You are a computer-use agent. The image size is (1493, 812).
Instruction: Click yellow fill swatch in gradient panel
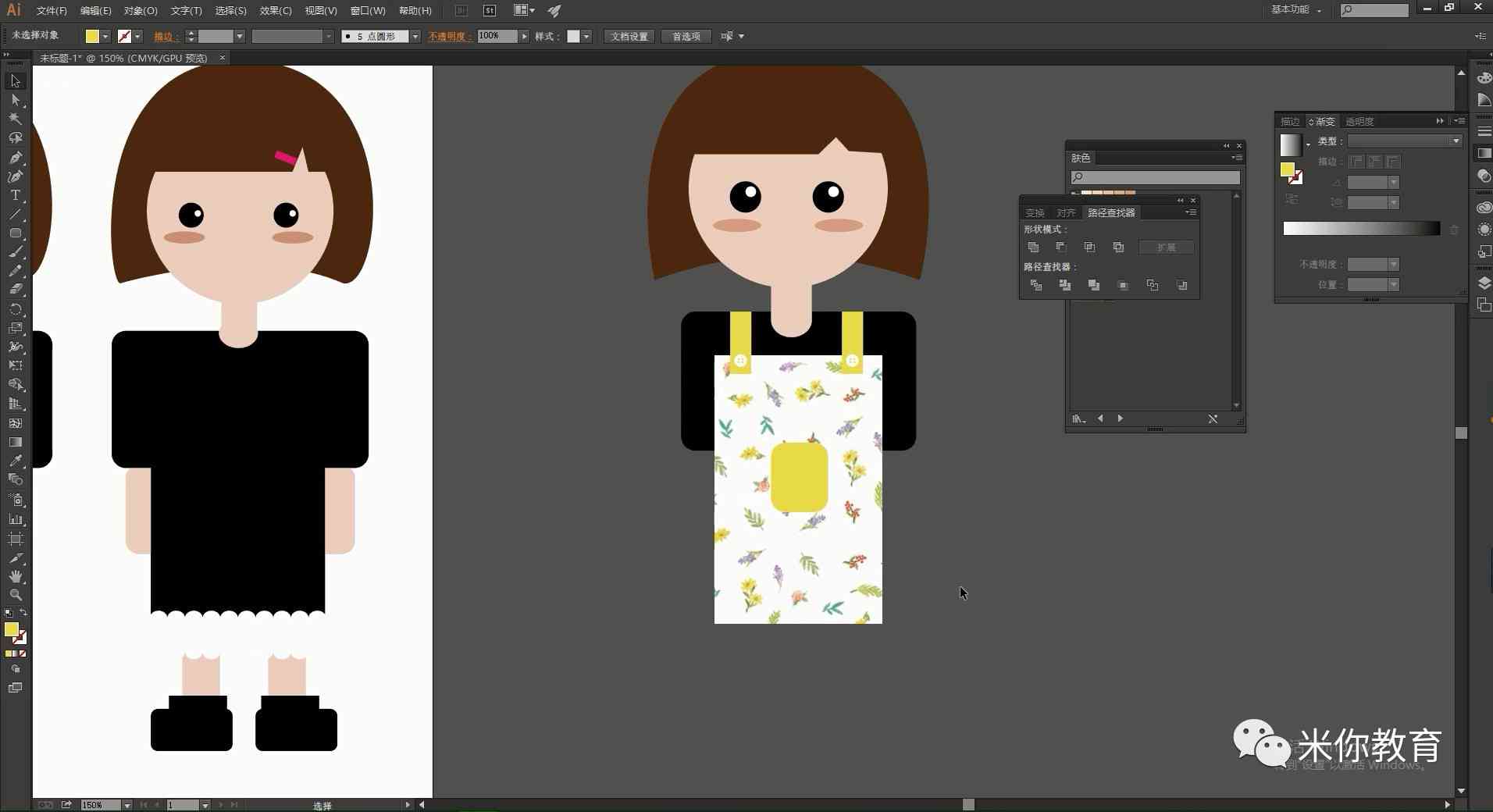click(x=1287, y=169)
